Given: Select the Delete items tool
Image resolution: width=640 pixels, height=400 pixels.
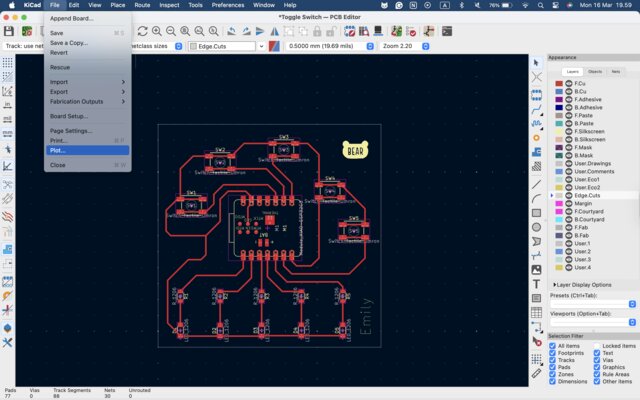Looking at the screenshot, I should (536, 341).
